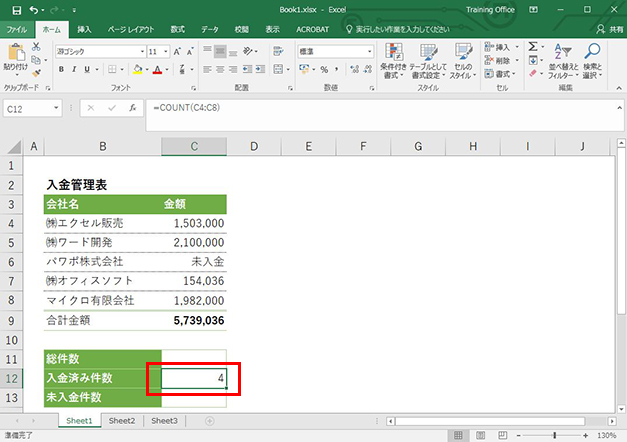Screen dimensions: 627x442
Task: Open the number format 標準 dropdown
Action: [369, 50]
